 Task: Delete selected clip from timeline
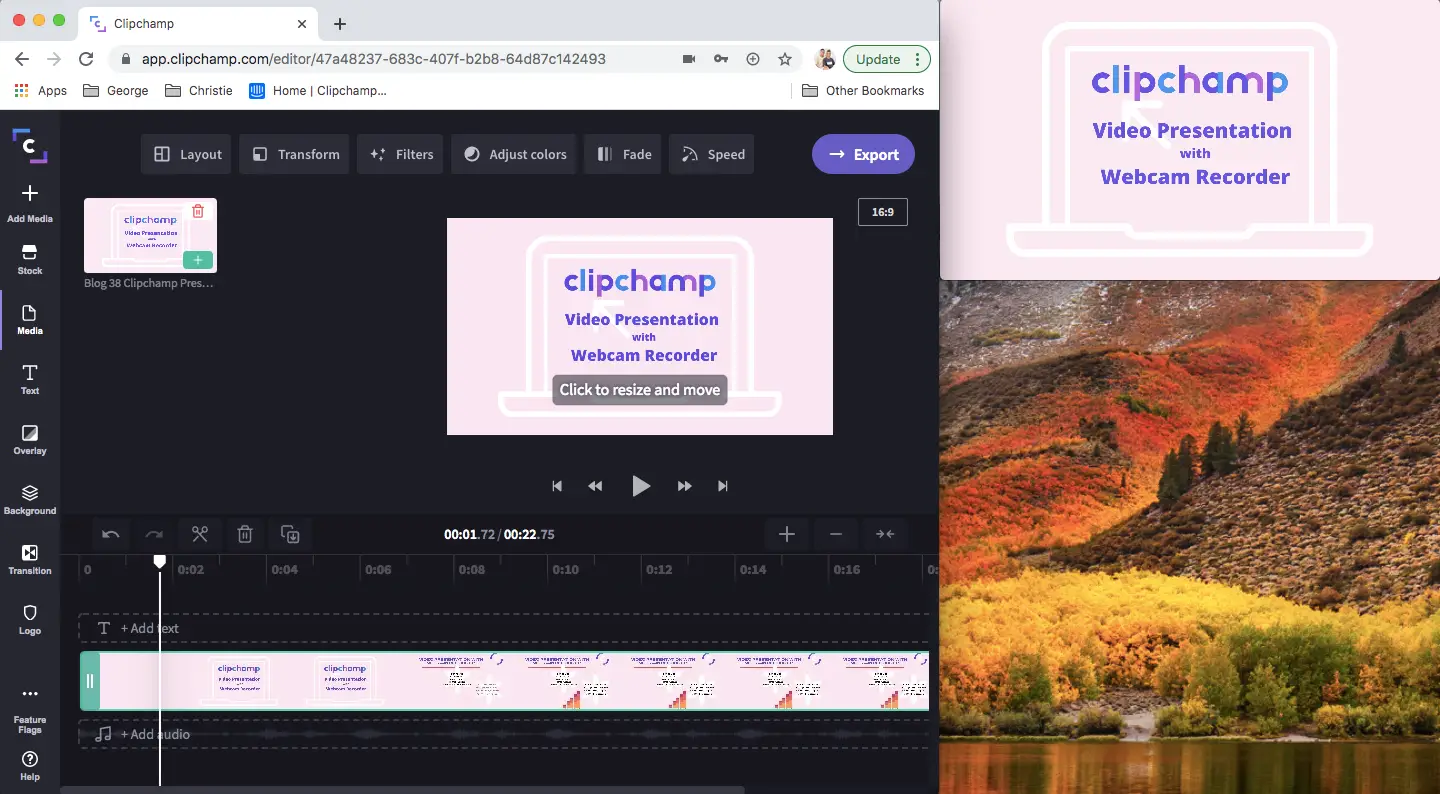(245, 534)
